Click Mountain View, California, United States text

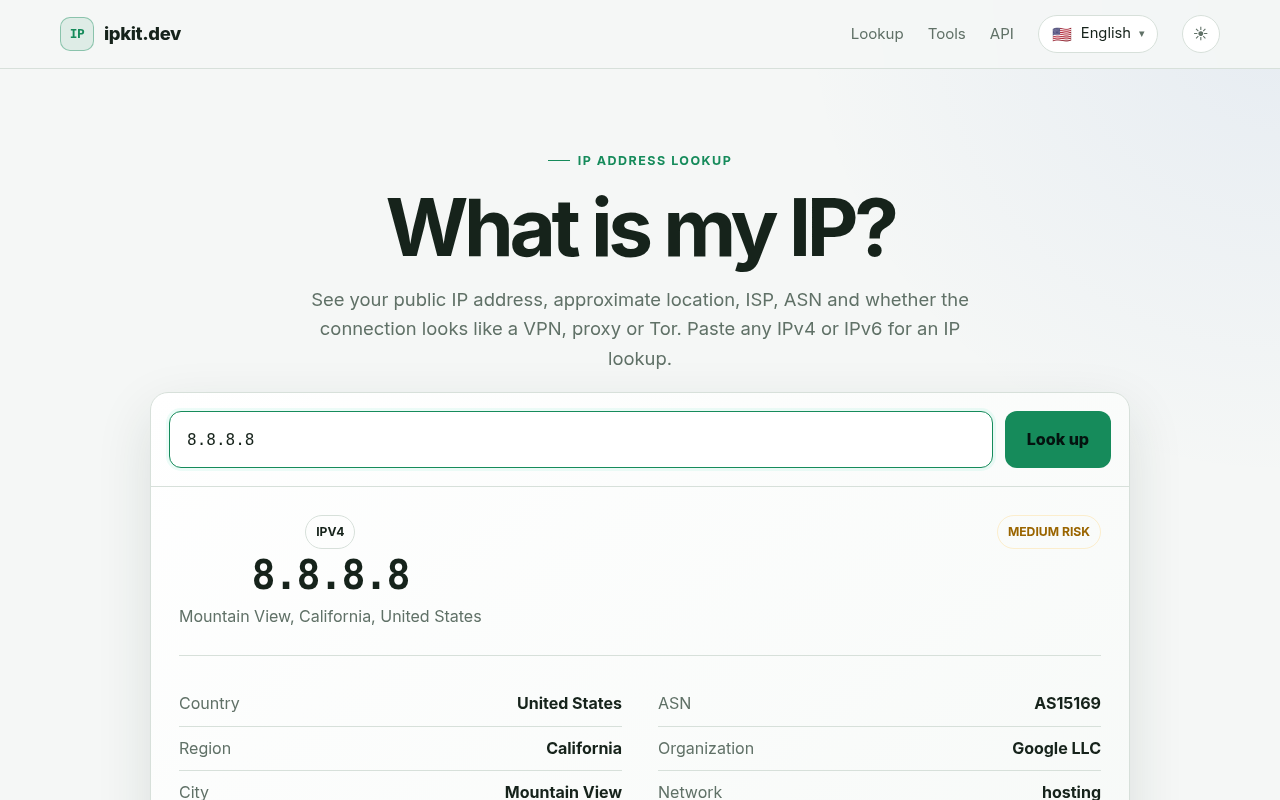330,616
